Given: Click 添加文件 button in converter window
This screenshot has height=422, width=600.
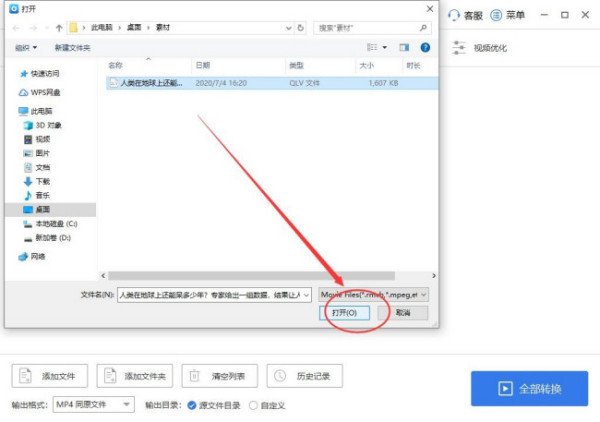Looking at the screenshot, I should 50,376.
